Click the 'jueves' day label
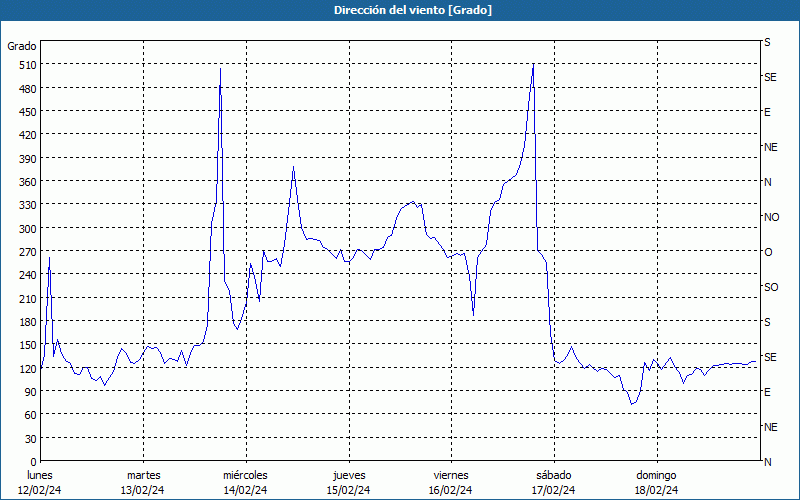Image resolution: width=800 pixels, height=500 pixels. tap(349, 476)
